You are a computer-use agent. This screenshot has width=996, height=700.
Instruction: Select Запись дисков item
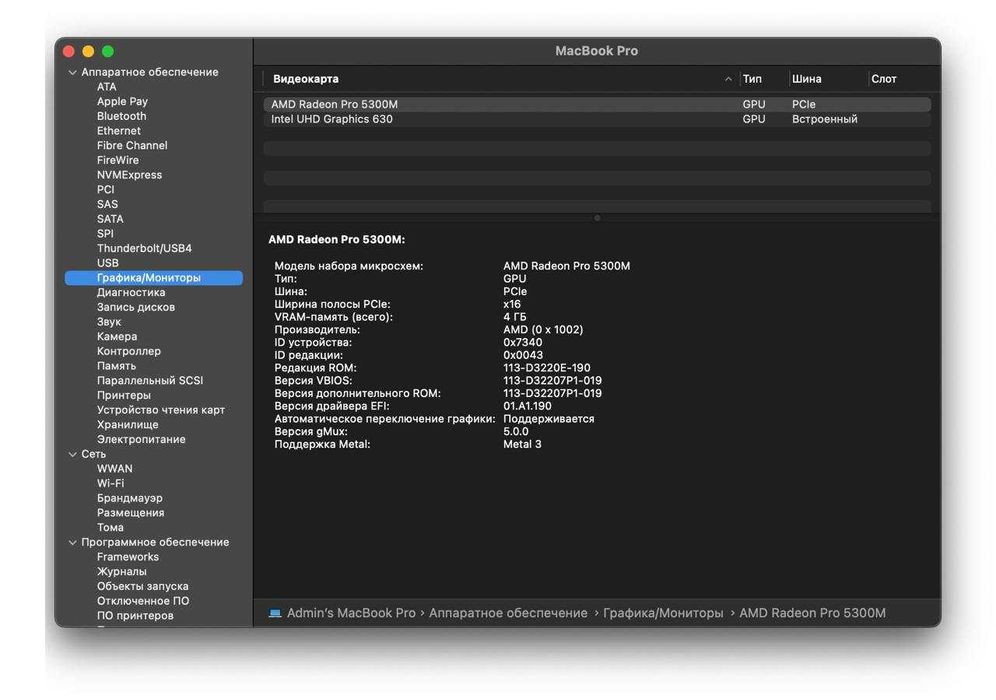(136, 307)
